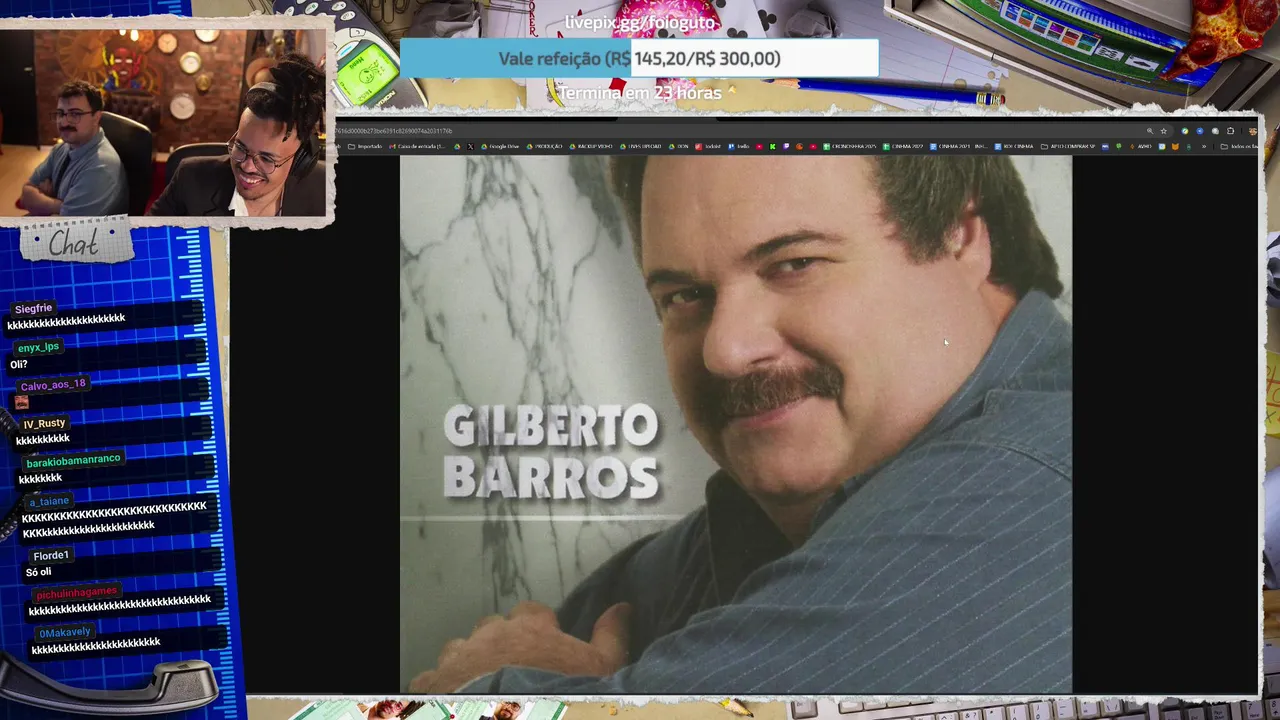1280x720 pixels.
Task: Click the emote in Calvo_aos_18's message
Action: pyautogui.click(x=22, y=402)
